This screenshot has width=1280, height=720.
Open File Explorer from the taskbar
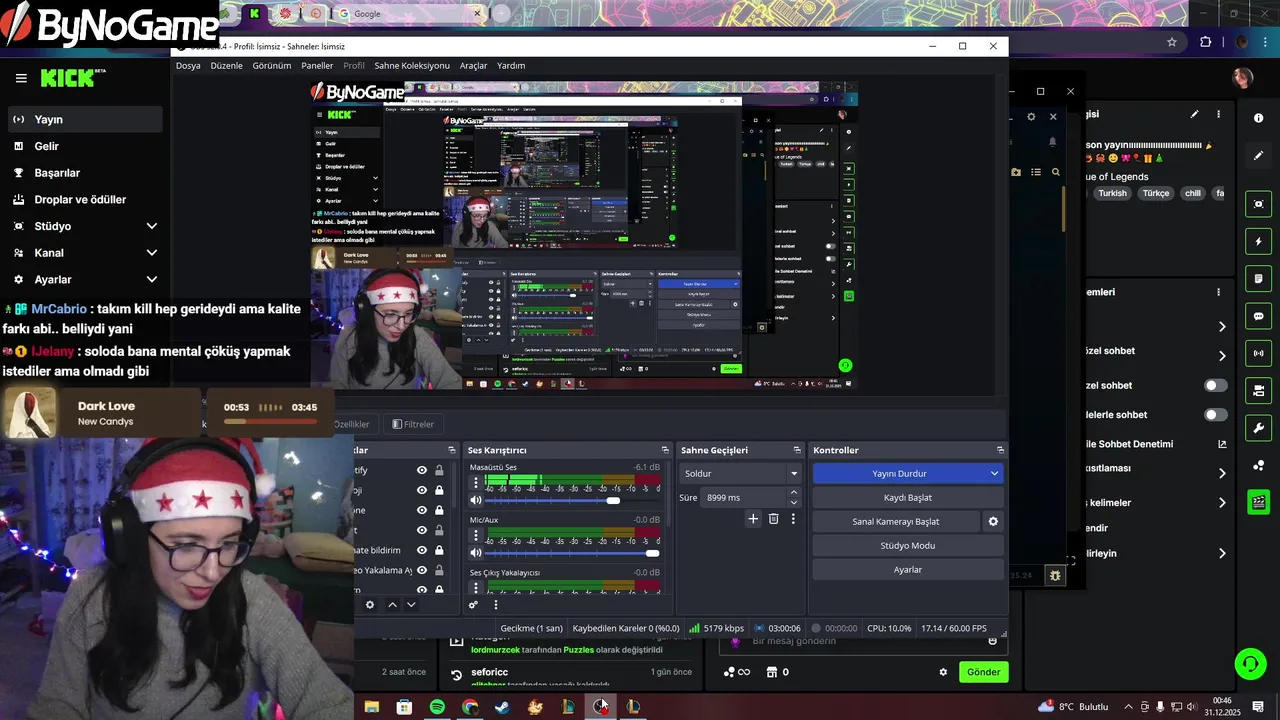coord(372,707)
